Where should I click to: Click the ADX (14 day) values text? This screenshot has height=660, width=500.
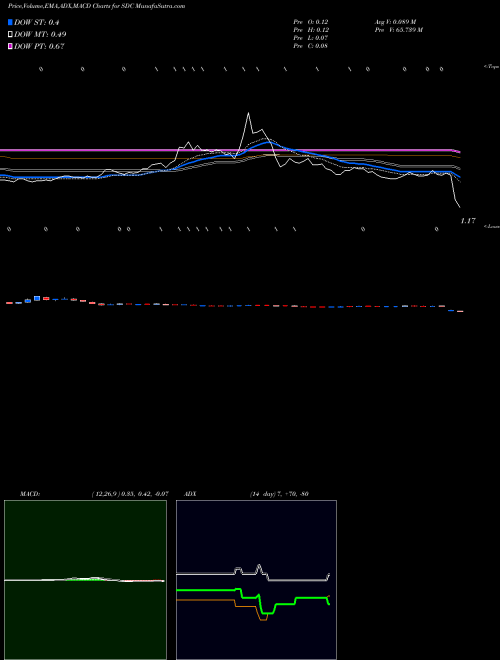[x=279, y=494]
